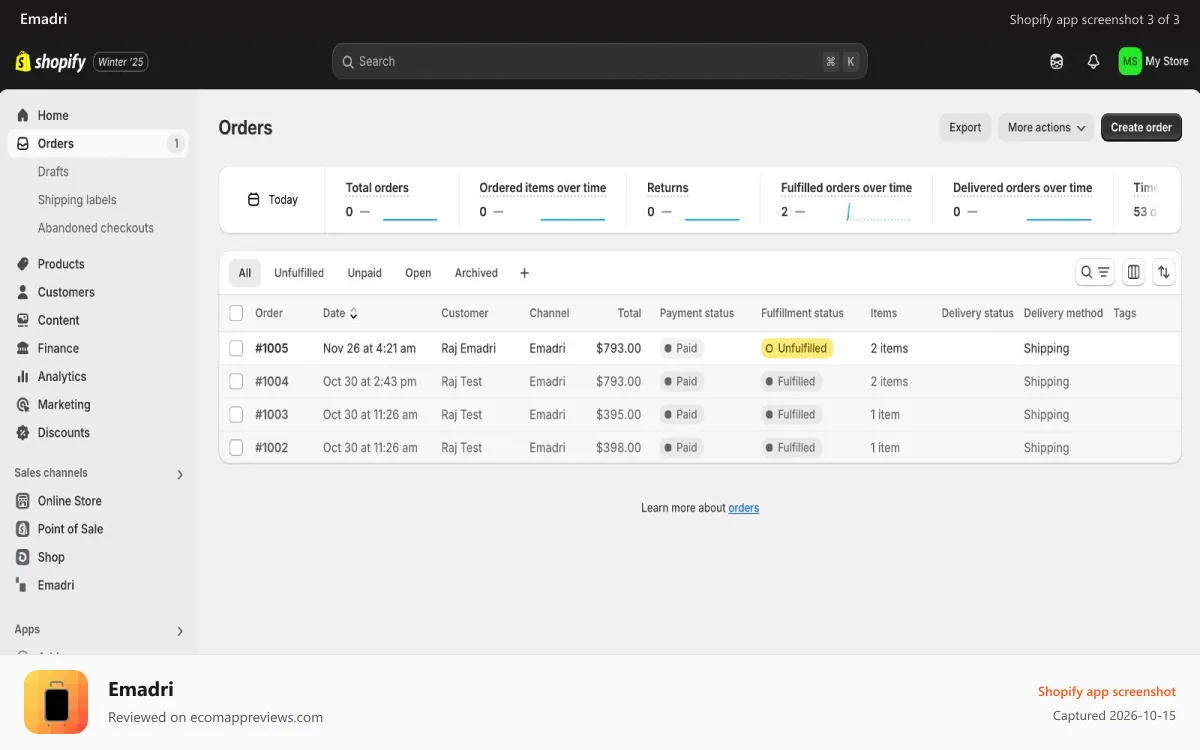Click the Fulfilled badge for order #1004

click(x=791, y=381)
